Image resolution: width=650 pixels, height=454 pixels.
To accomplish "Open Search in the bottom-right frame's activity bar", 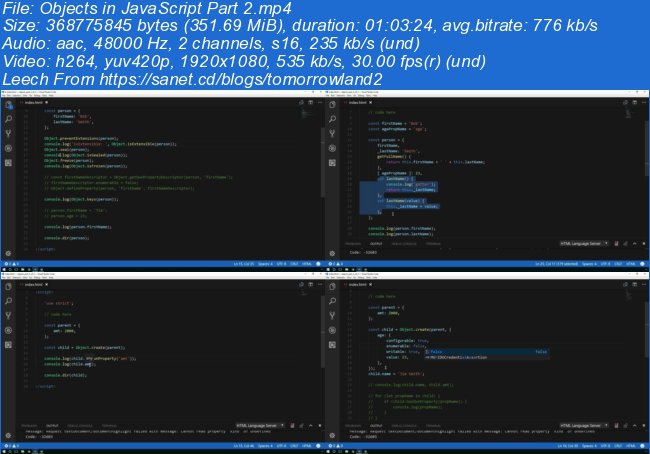I will point(332,301).
